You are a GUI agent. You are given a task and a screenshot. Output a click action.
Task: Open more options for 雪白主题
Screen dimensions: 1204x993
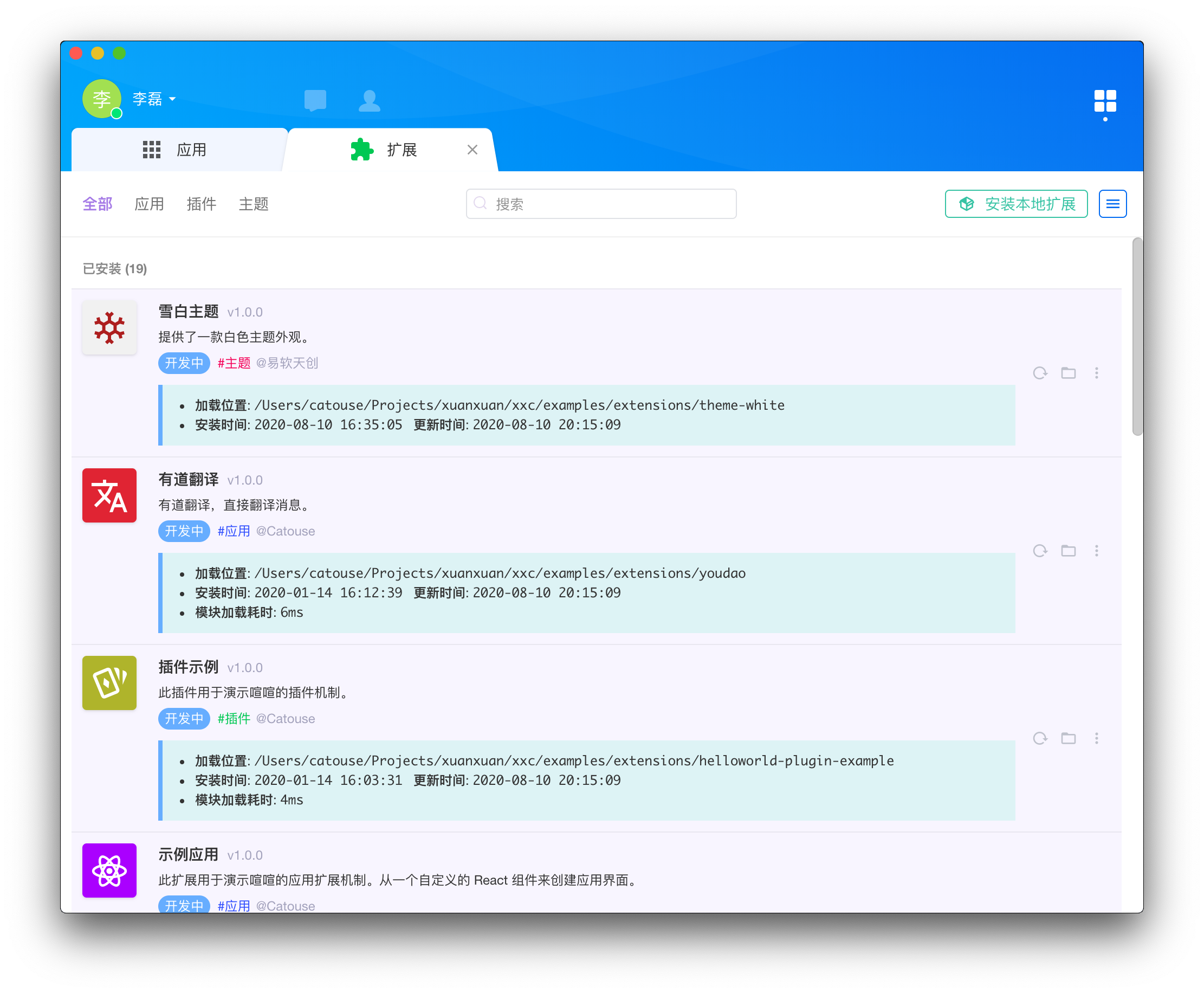[1096, 373]
